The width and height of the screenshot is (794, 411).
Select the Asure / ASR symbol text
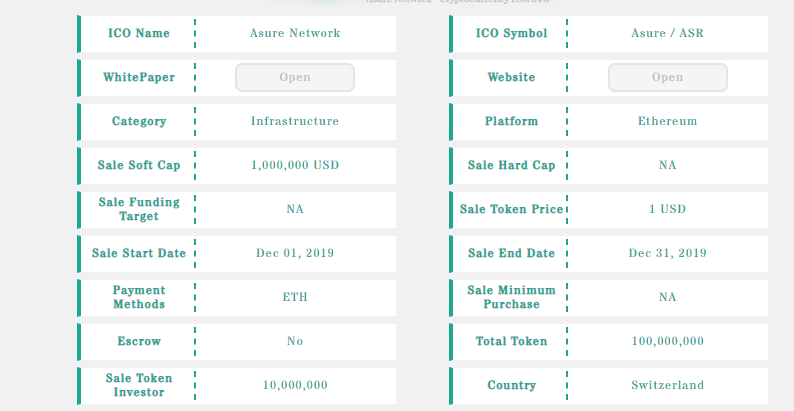coord(667,33)
